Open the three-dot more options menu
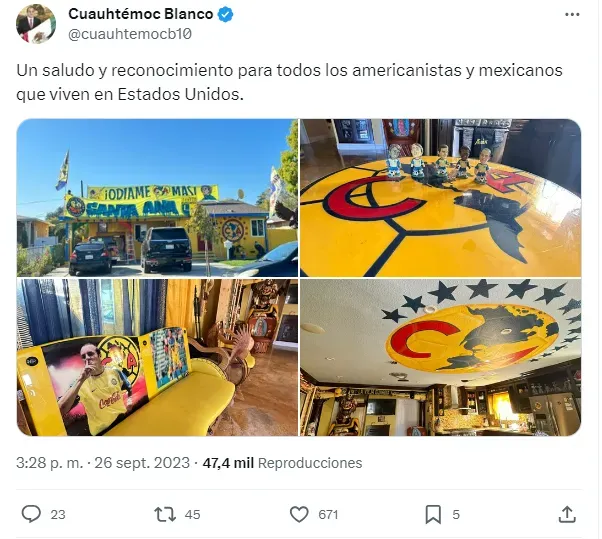The image size is (602, 539). coord(572,15)
